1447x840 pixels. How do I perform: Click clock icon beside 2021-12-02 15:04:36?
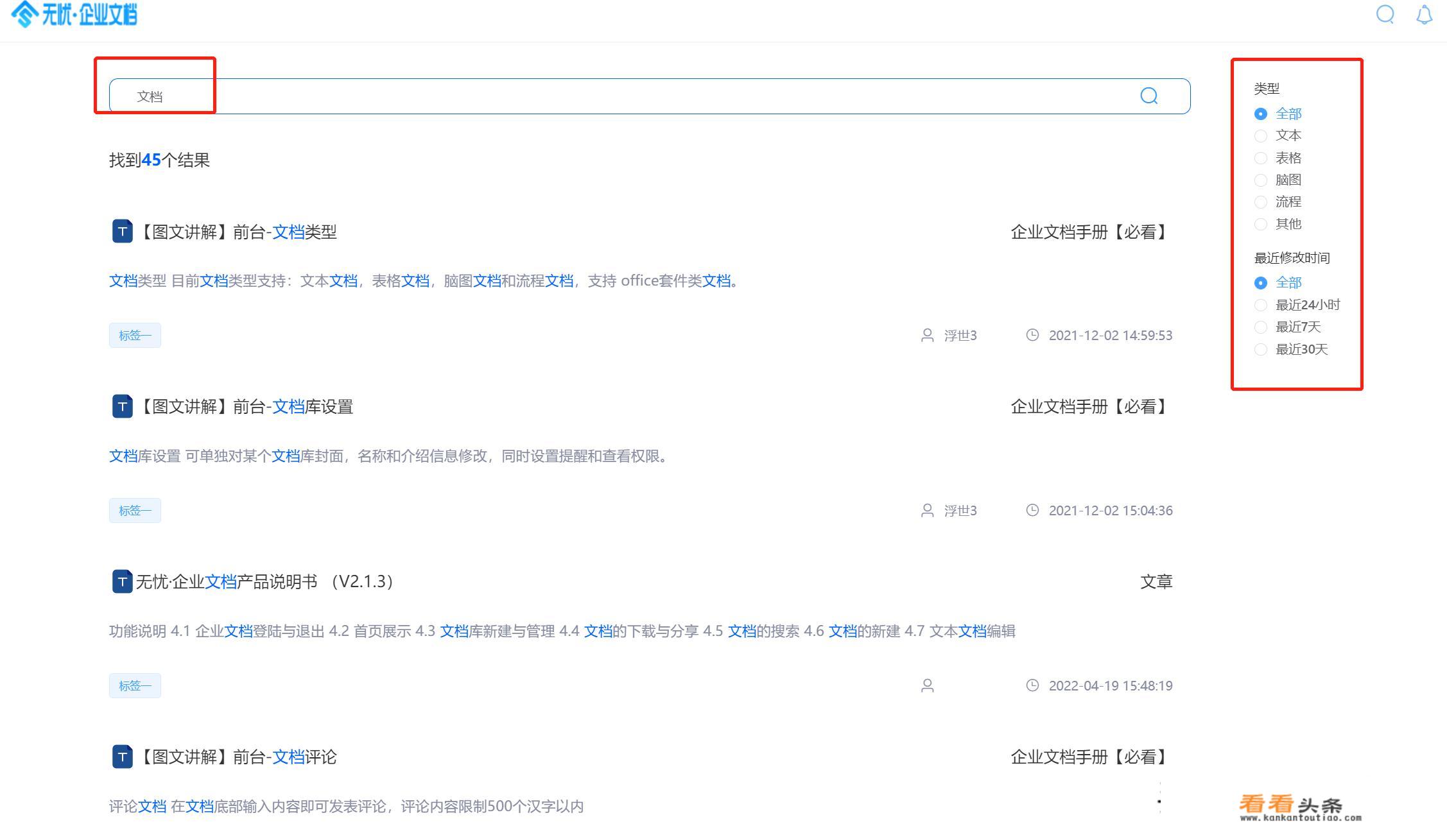(1032, 510)
